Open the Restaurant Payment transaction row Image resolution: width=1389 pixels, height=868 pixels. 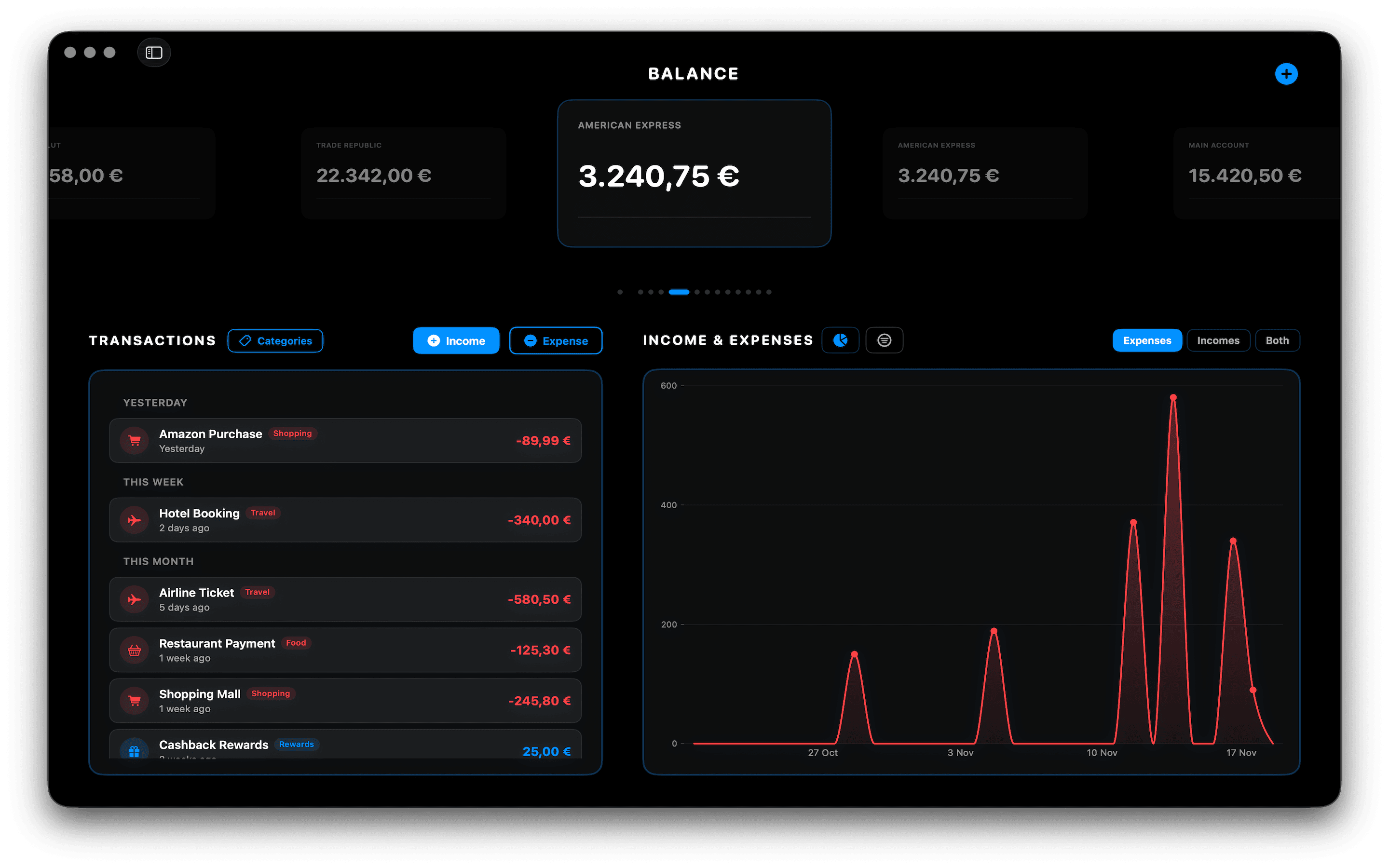point(345,651)
